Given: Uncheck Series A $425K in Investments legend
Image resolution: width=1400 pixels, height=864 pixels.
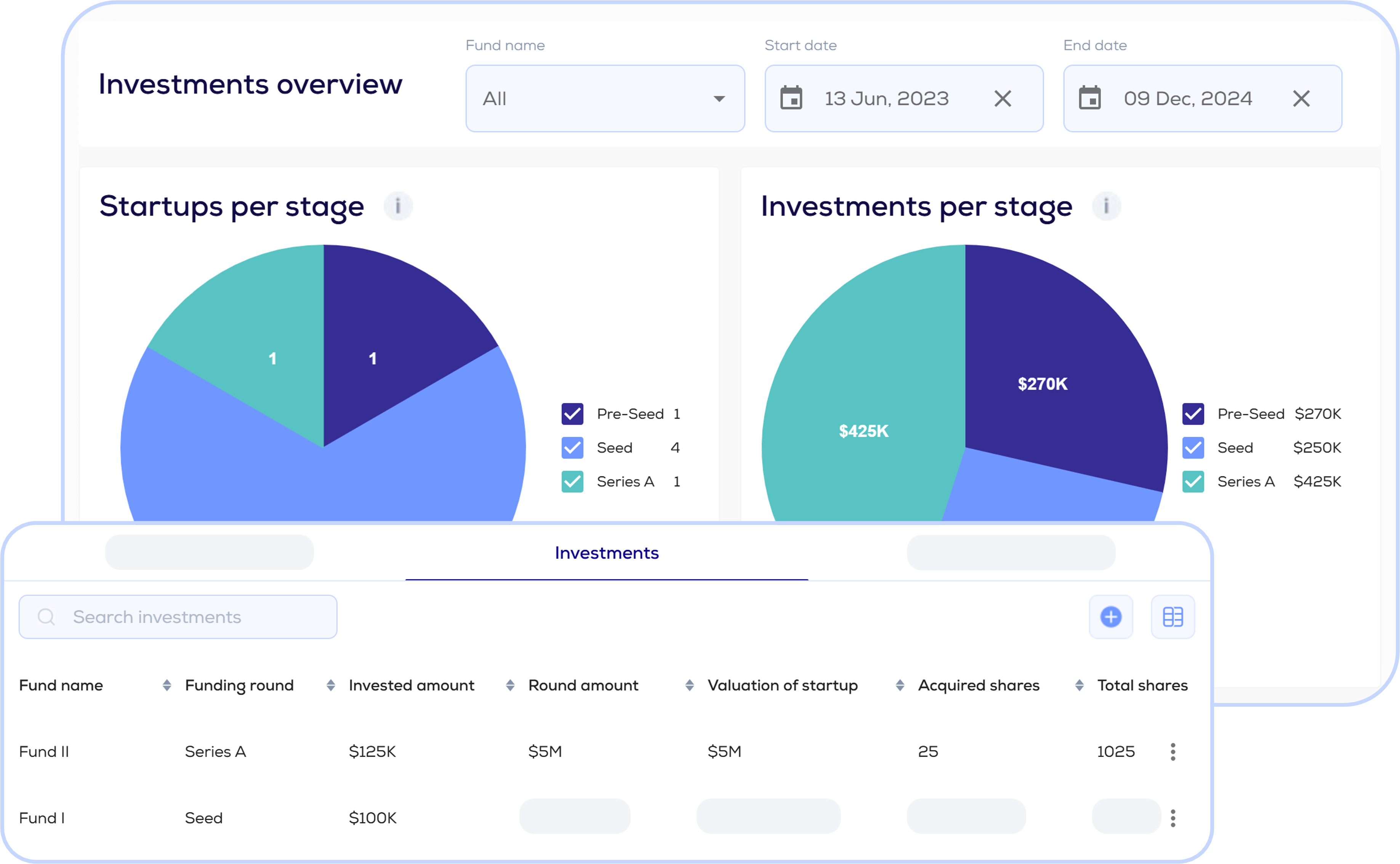Looking at the screenshot, I should click(1193, 481).
